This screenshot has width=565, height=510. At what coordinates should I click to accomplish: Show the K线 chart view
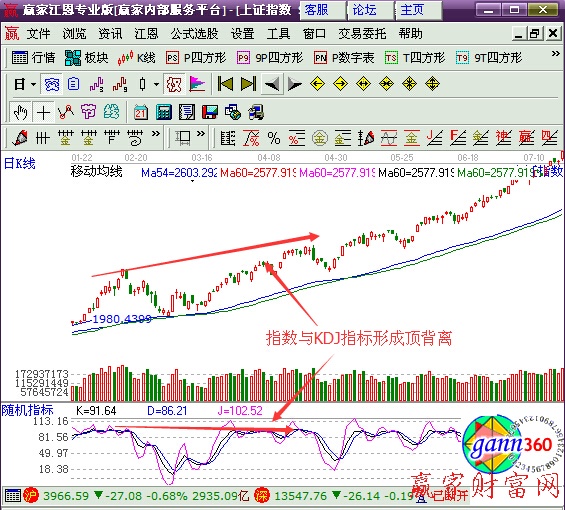pos(137,58)
